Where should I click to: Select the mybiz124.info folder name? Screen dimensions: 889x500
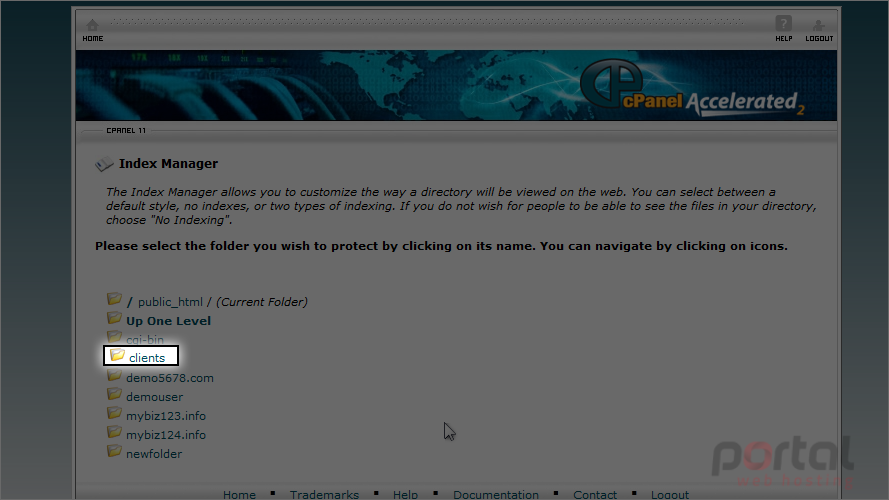tap(166, 435)
